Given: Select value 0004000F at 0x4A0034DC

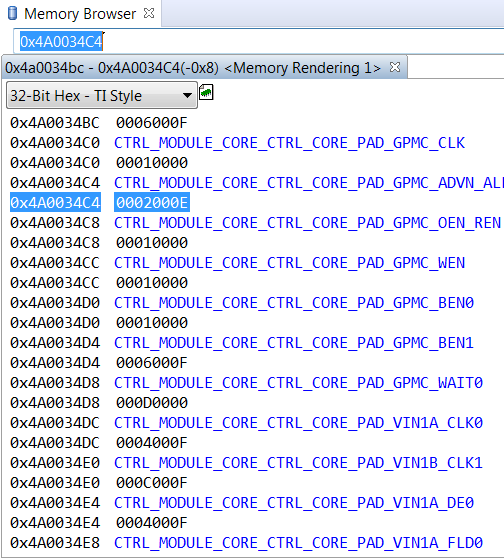Looking at the screenshot, I should (152, 443).
